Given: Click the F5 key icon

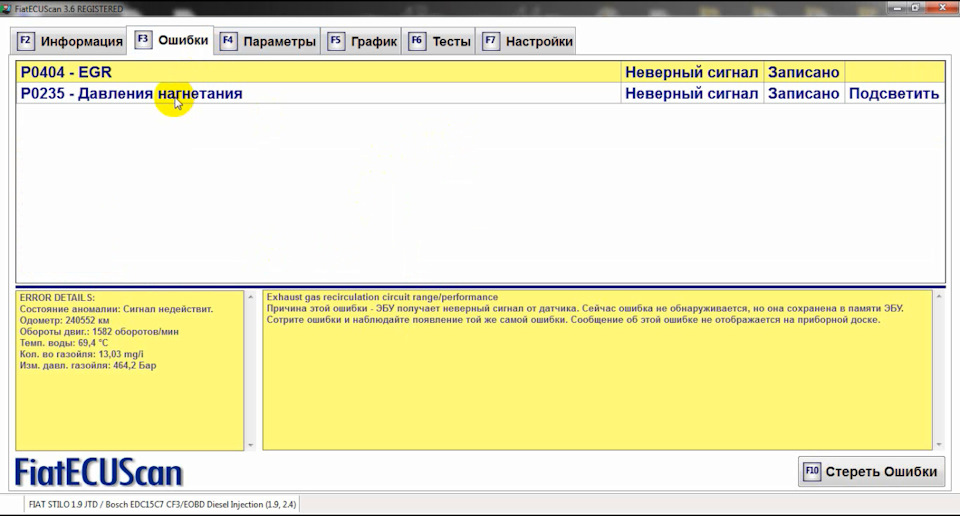Looking at the screenshot, I should click(x=336, y=41).
